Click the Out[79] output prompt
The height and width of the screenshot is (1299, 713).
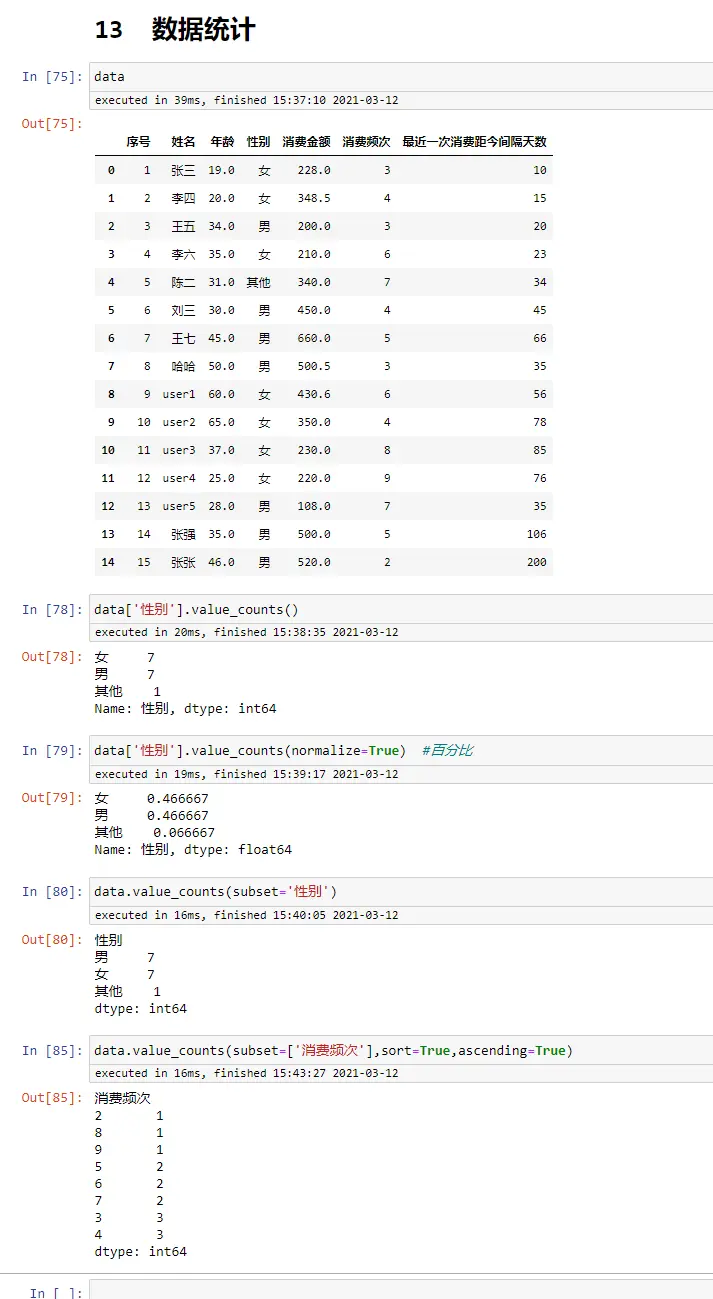point(52,798)
